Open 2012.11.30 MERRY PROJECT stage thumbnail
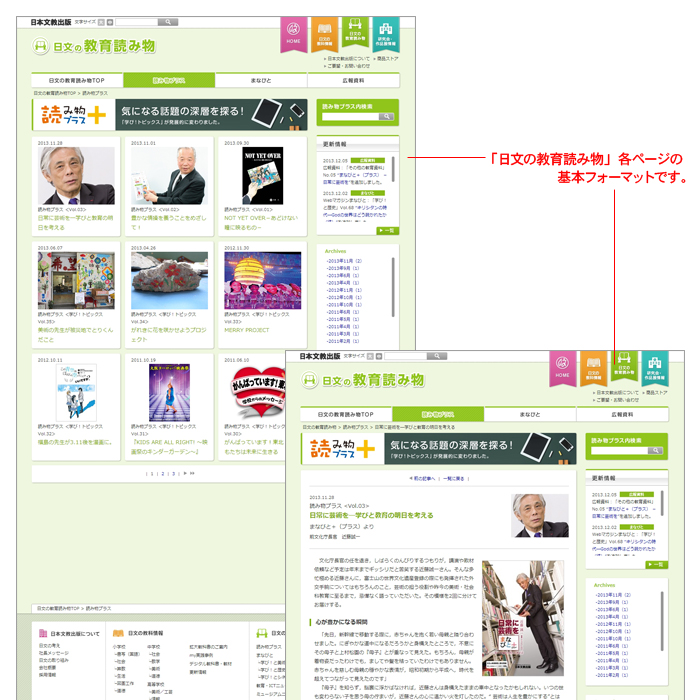The image size is (700, 700). point(262,280)
